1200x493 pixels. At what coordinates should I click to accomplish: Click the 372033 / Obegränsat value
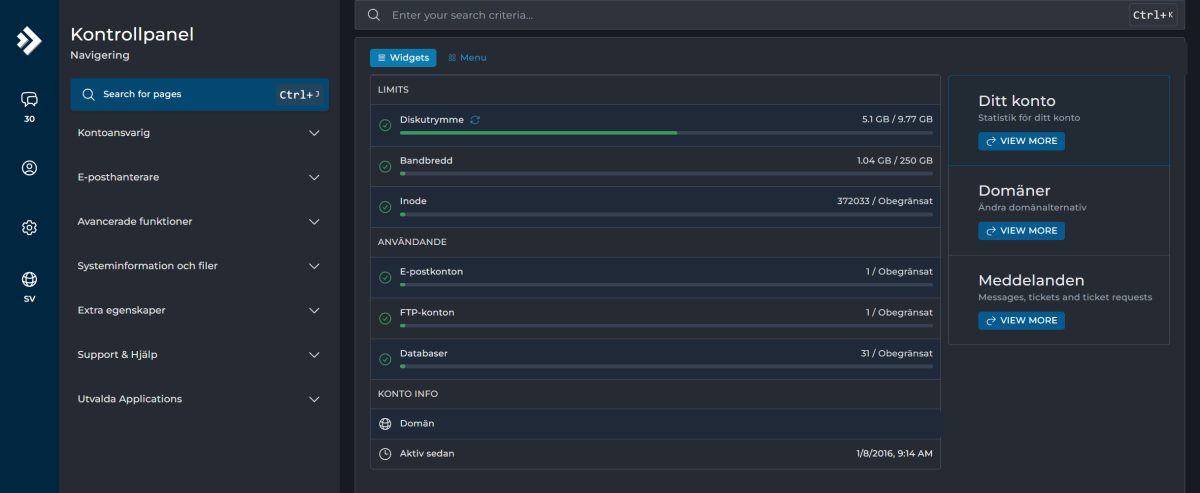(885, 201)
